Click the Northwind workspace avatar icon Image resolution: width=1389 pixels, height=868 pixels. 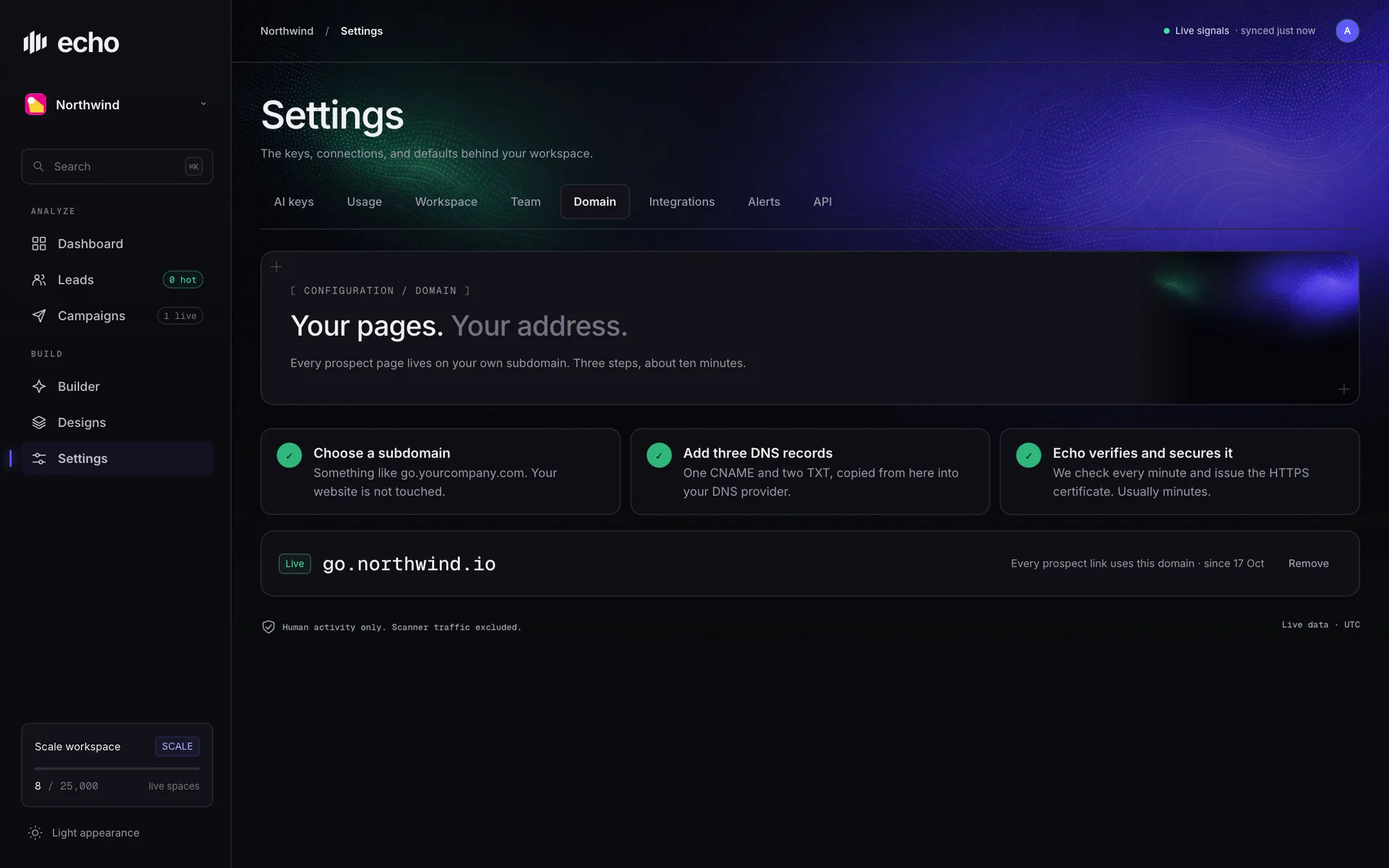[35, 104]
